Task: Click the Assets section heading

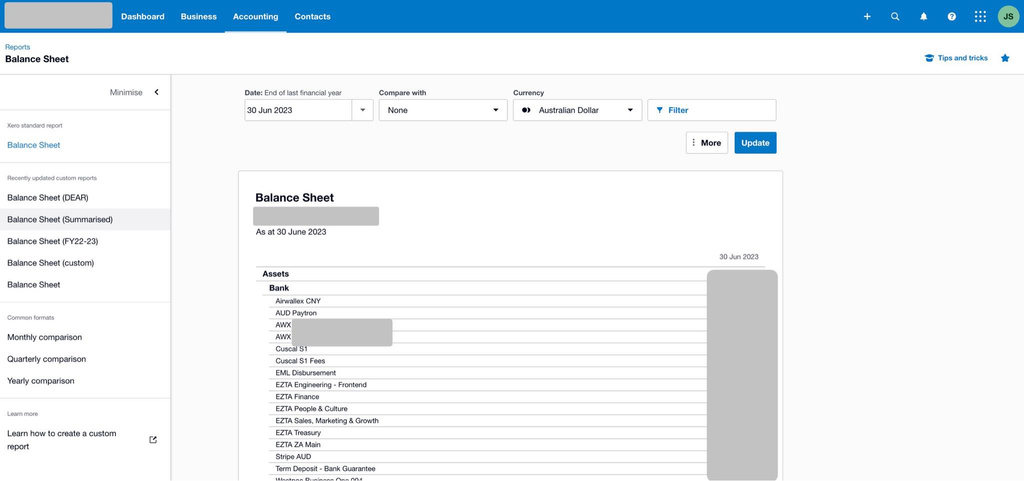Action: pyautogui.click(x=276, y=274)
